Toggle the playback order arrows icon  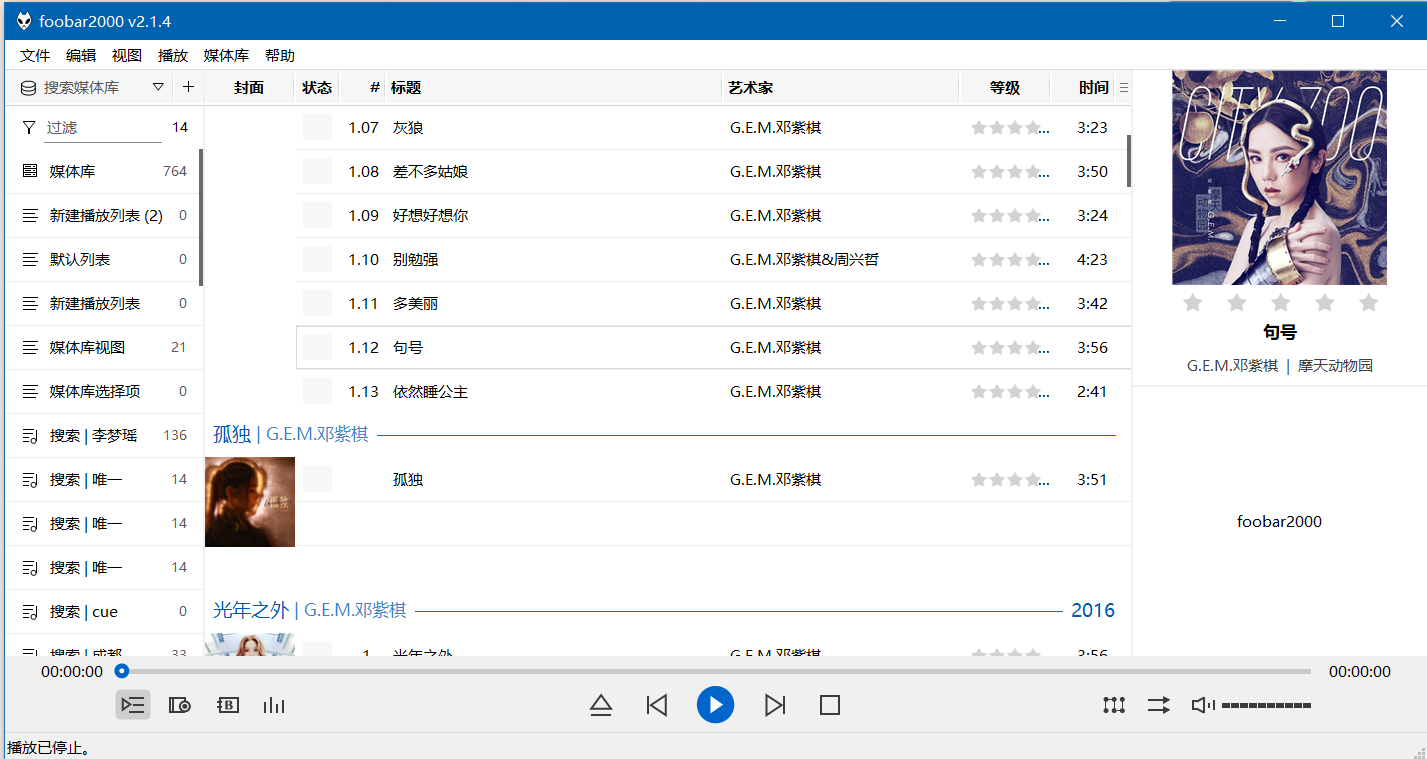(x=1159, y=705)
